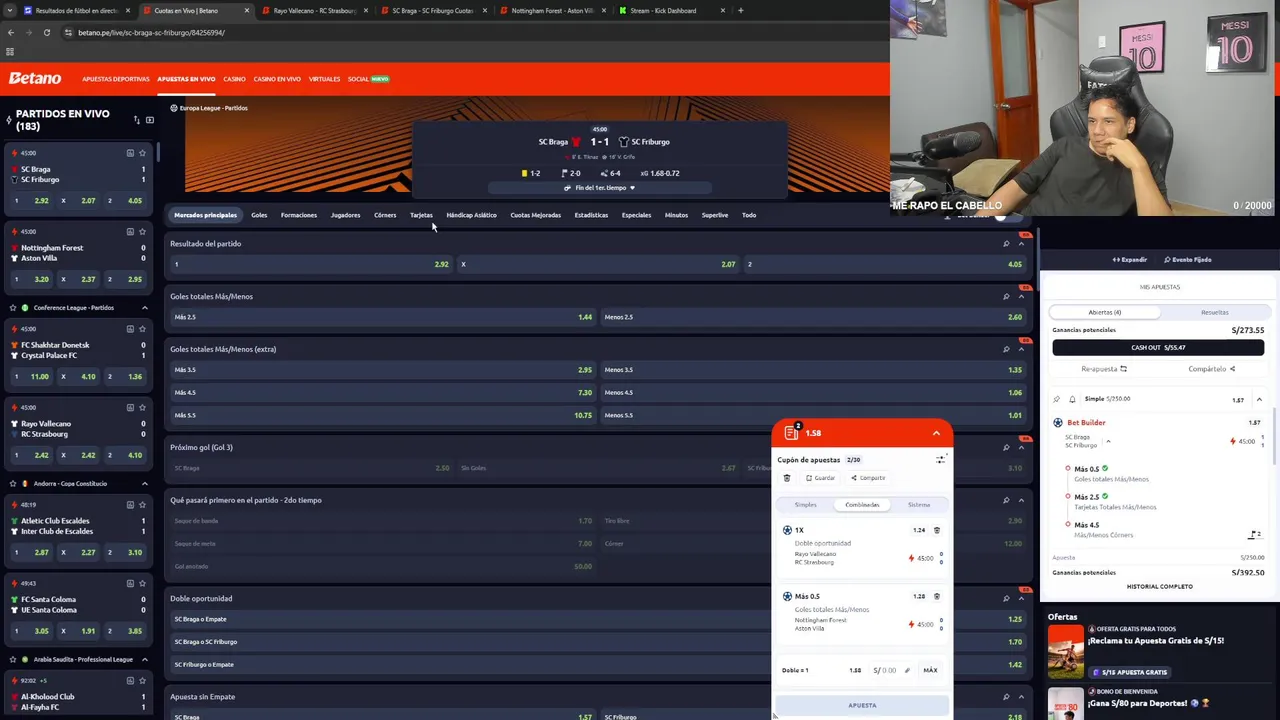Click the browser address bar

click(470, 32)
